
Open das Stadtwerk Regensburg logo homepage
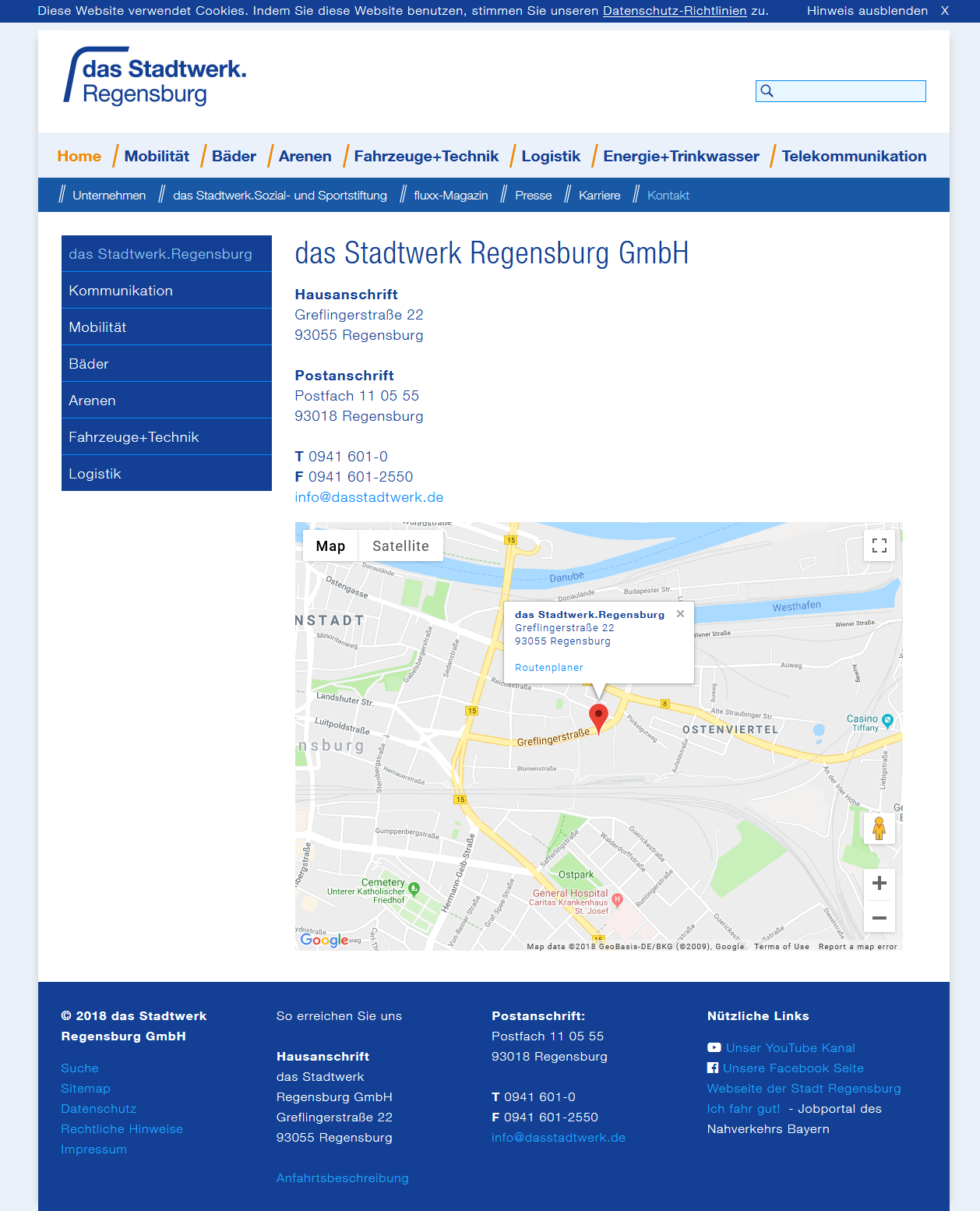coord(155,76)
